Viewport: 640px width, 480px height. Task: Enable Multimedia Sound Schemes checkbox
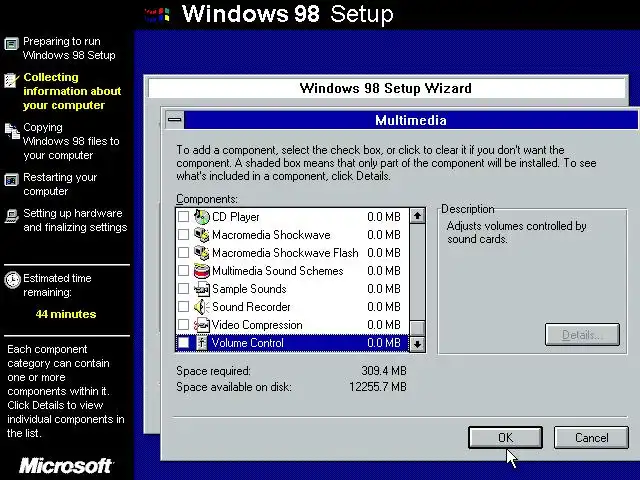(184, 271)
